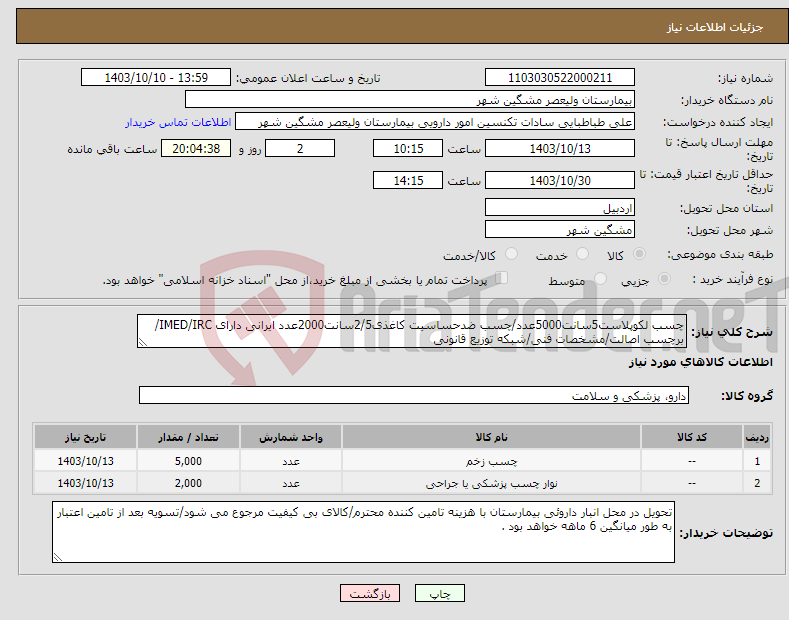Click the price validity date 1403/10/30 field
789x620 pixels.
560,180
